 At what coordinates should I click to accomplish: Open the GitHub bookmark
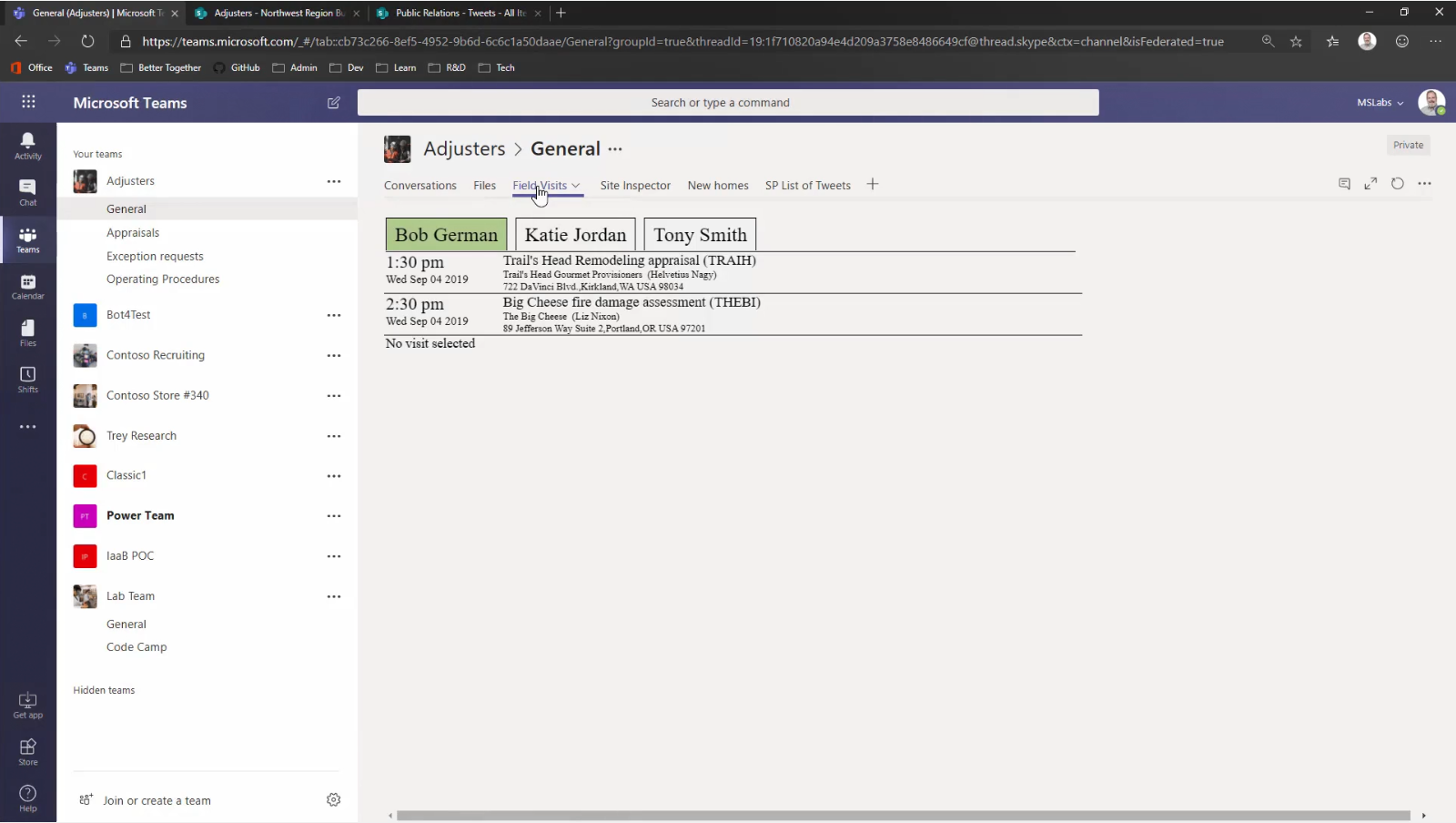[237, 67]
